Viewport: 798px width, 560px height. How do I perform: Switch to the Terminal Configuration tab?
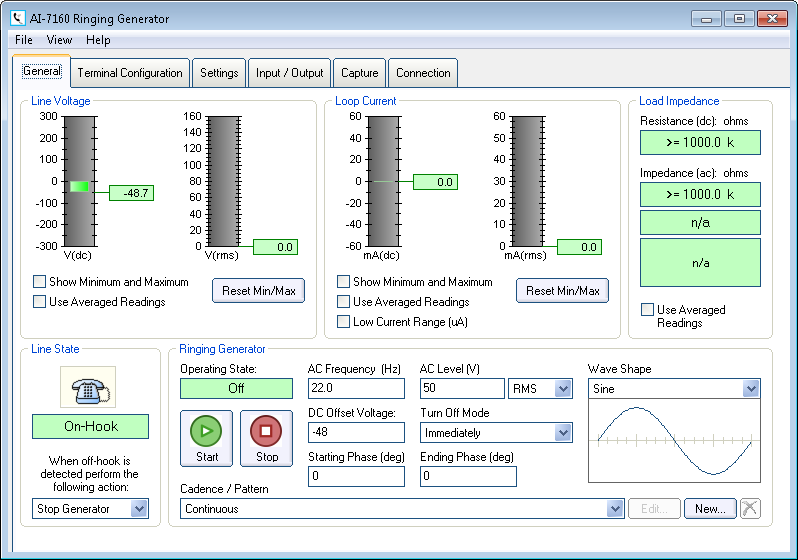click(x=130, y=73)
